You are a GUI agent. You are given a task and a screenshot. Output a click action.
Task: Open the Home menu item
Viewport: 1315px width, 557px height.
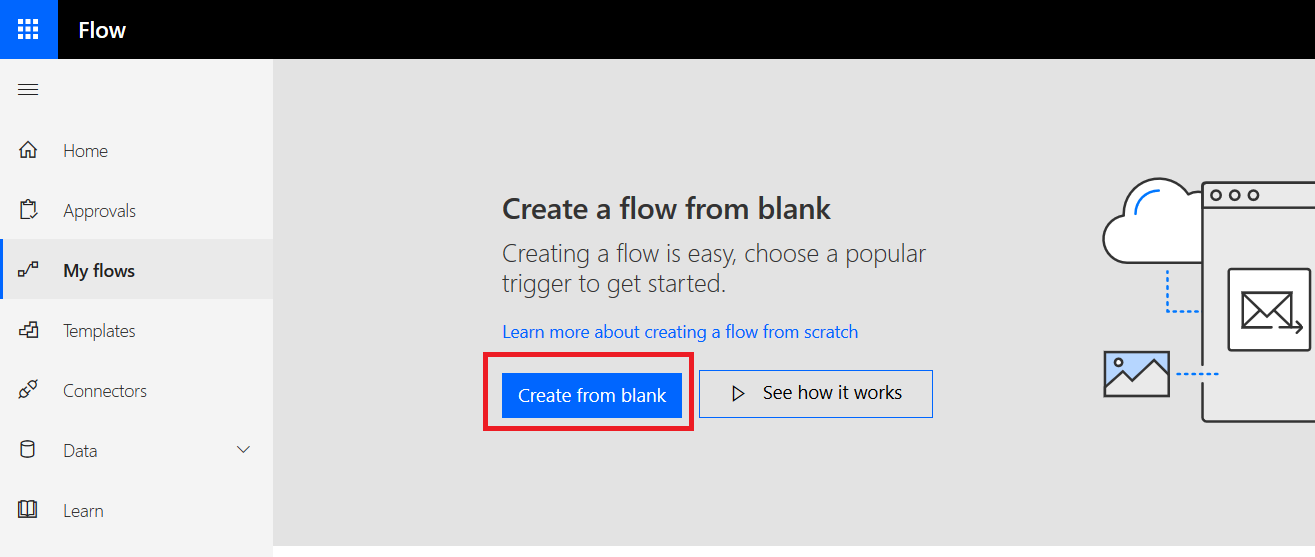[x=85, y=151]
